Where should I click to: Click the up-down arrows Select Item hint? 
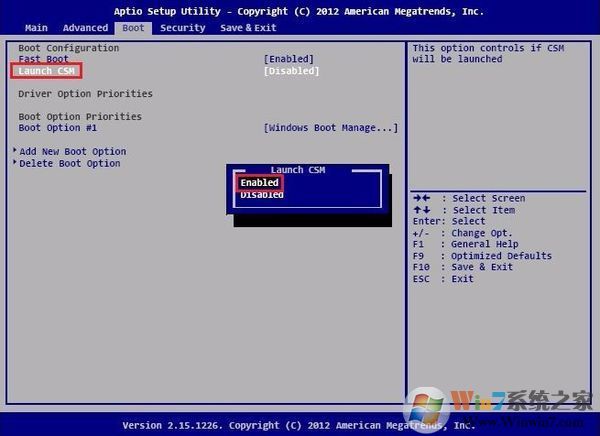coord(464,210)
